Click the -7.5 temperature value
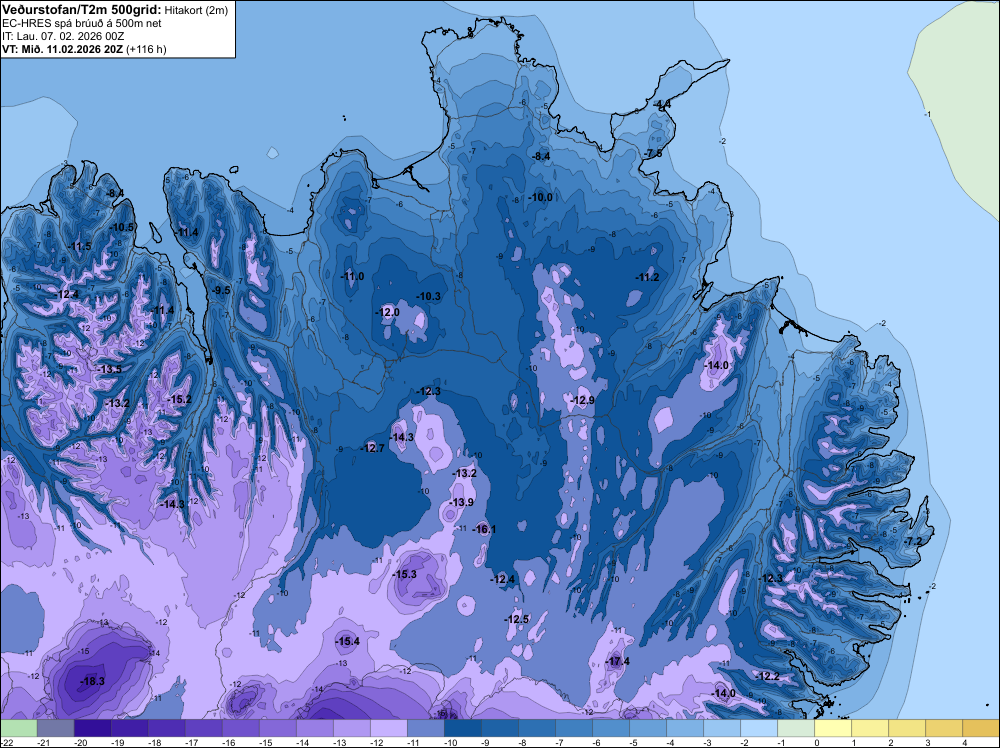1000x748 pixels. coord(654,154)
